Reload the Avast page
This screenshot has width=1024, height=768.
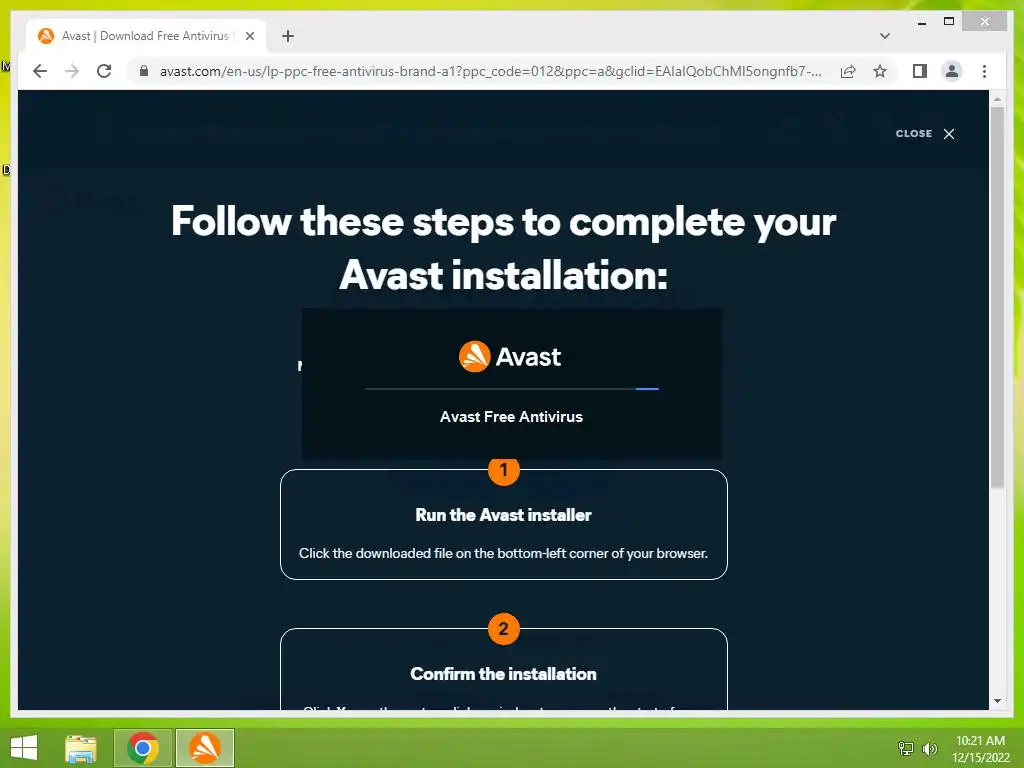[x=104, y=71]
